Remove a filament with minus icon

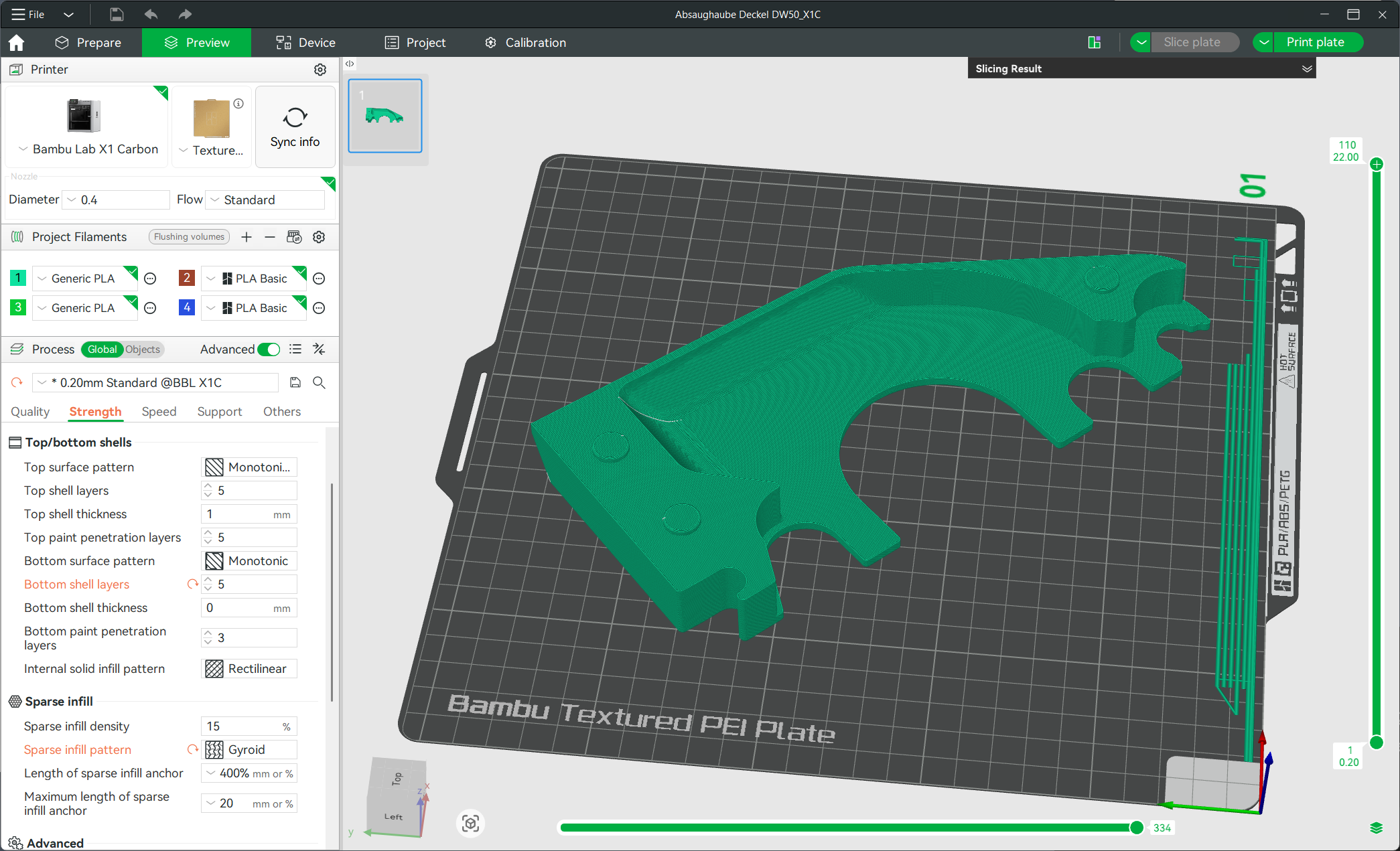[x=269, y=237]
